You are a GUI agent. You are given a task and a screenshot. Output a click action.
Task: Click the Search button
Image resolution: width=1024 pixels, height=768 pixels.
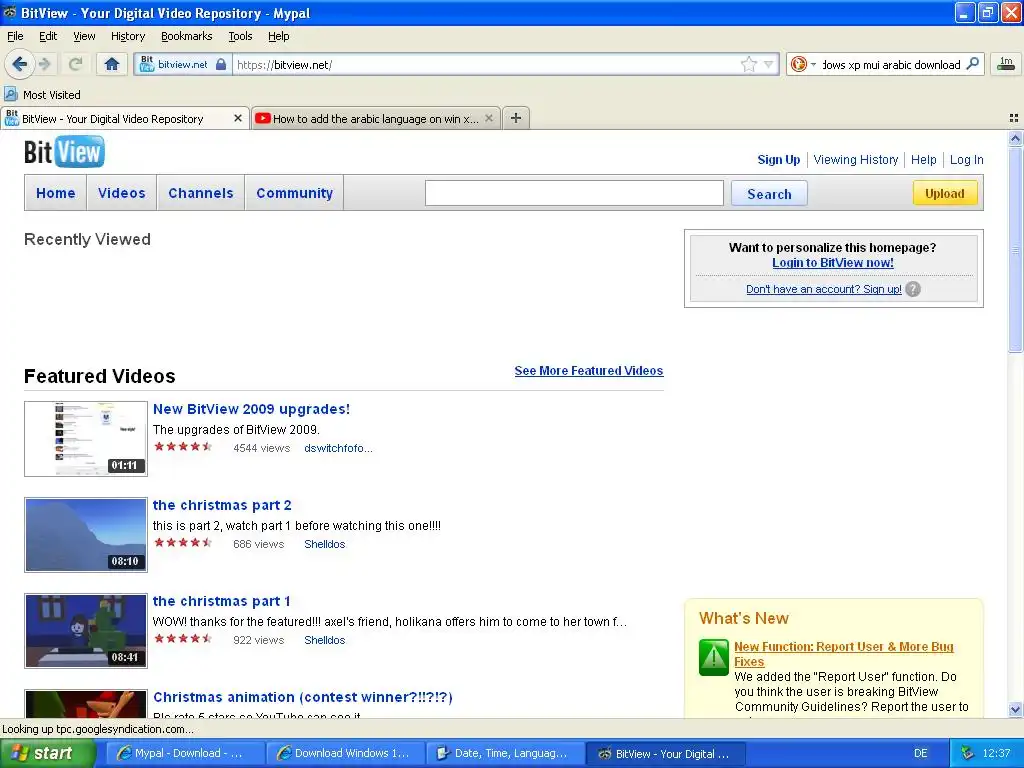(x=769, y=194)
